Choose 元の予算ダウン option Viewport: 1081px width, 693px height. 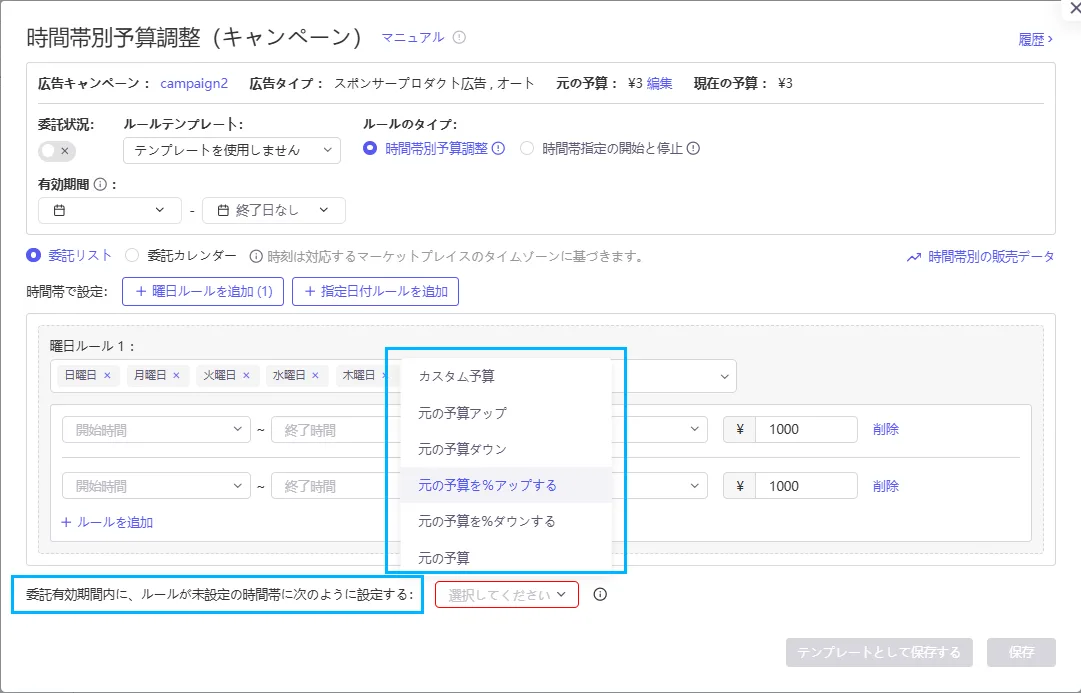click(506, 449)
